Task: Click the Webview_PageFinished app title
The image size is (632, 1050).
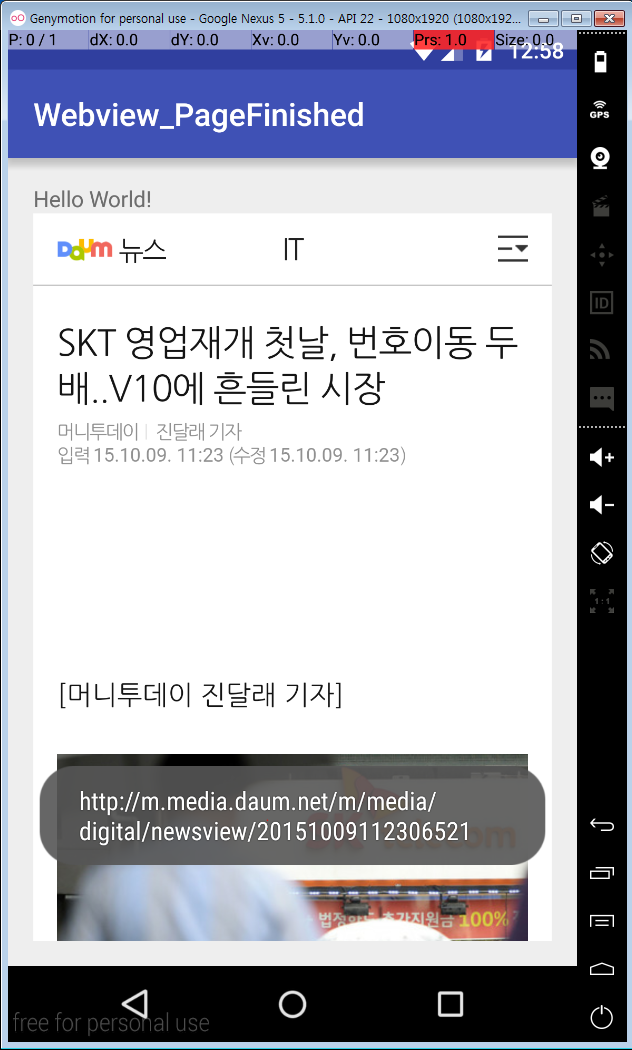Action: tap(199, 115)
